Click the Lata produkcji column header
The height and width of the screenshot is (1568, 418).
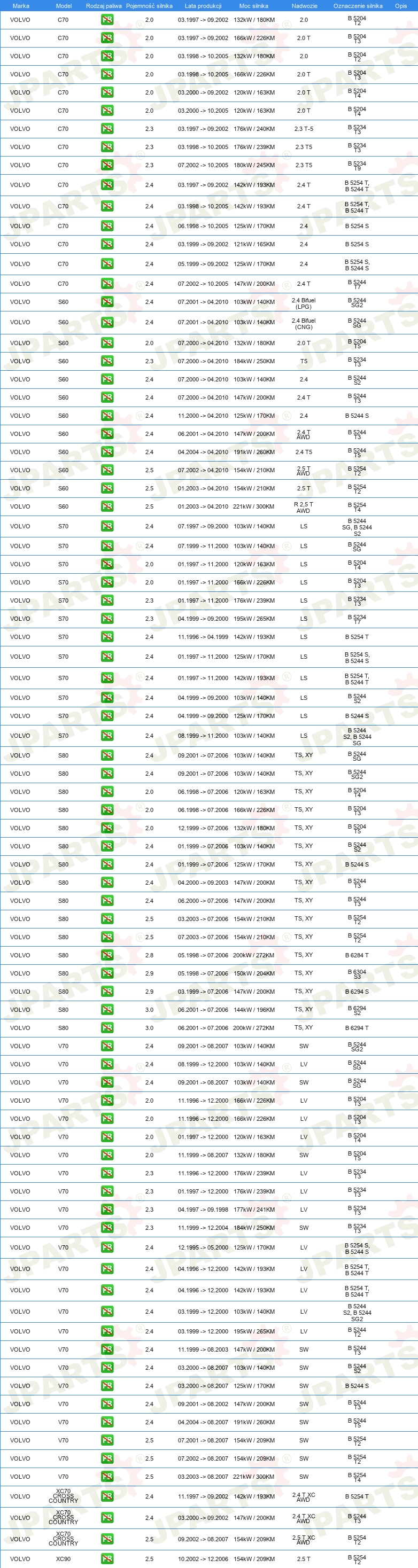click(203, 5)
